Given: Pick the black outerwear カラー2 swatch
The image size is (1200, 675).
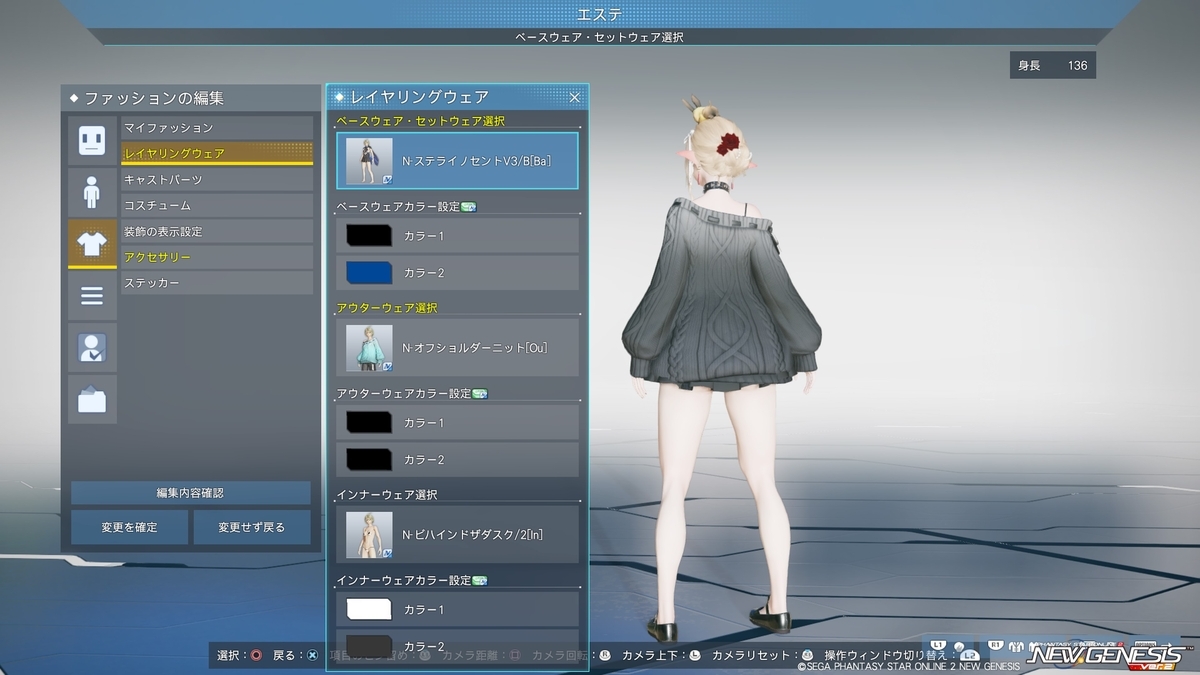Looking at the screenshot, I should [369, 460].
